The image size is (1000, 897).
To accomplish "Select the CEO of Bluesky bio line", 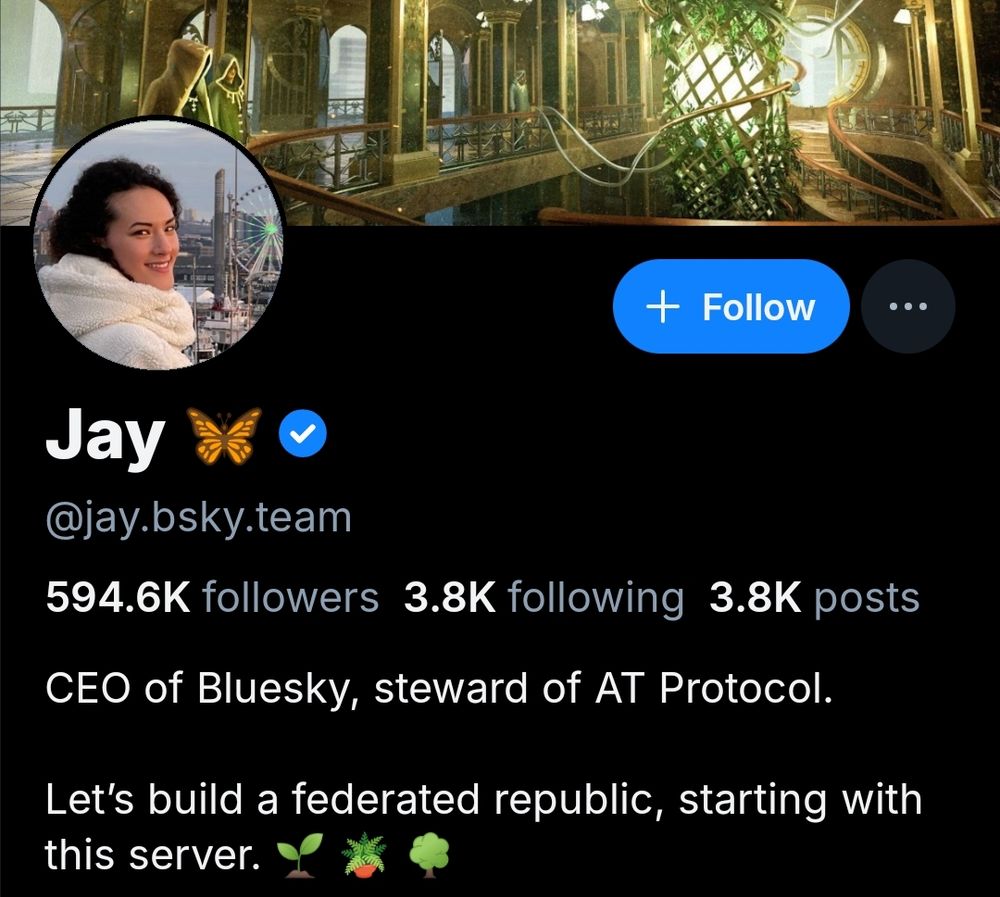I will tap(439, 689).
